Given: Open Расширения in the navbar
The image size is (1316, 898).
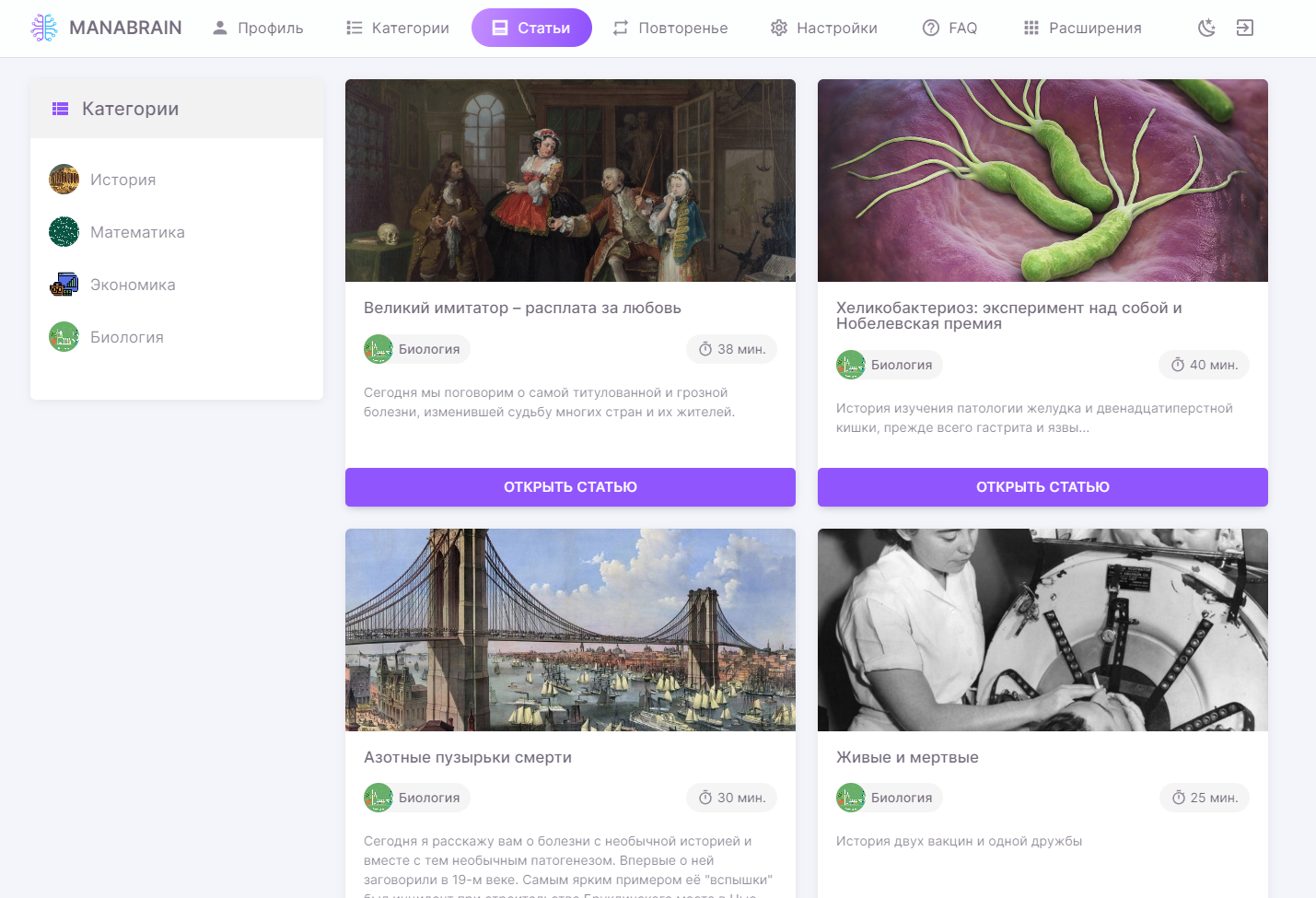Looking at the screenshot, I should (x=1083, y=28).
